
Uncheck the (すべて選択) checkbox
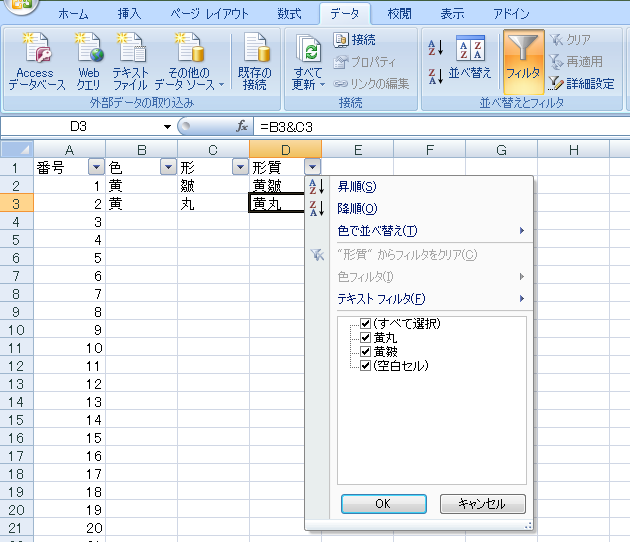point(366,324)
